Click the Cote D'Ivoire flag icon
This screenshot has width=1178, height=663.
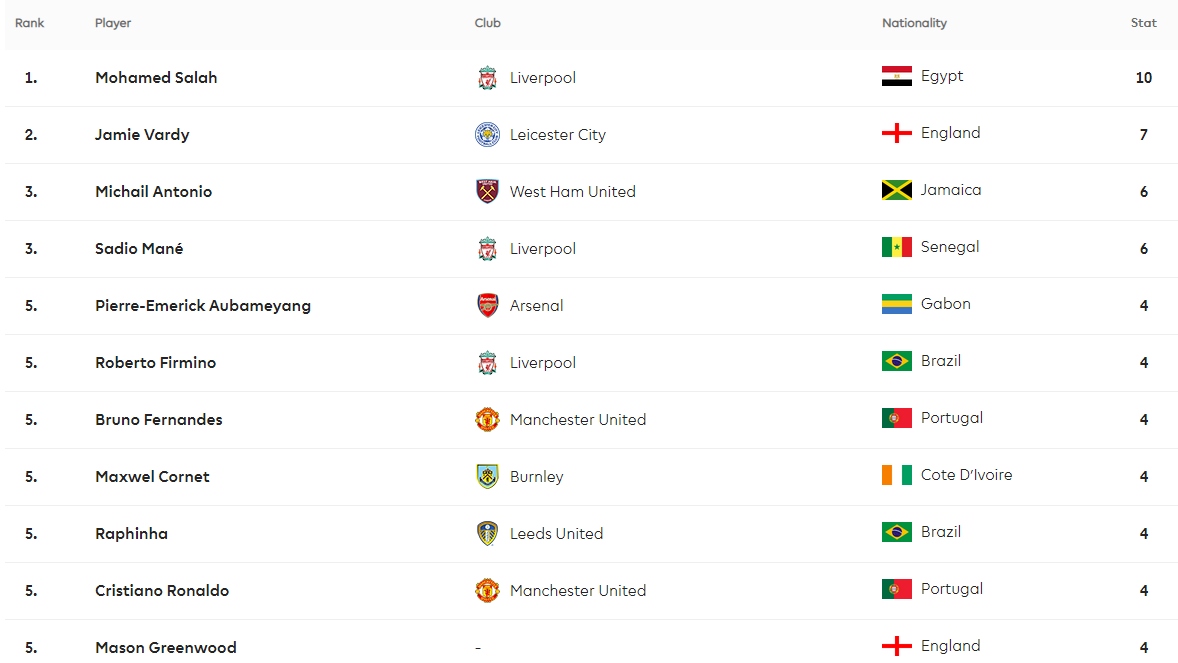click(896, 475)
